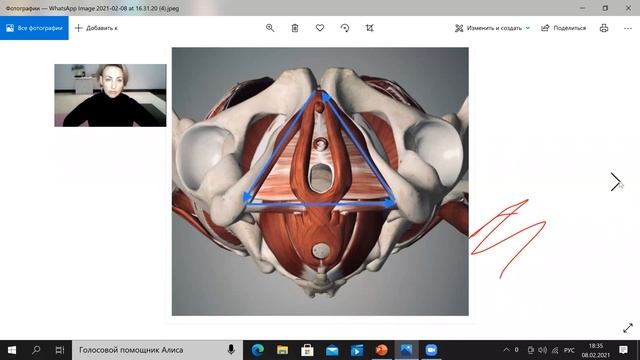Open clock and date flyout
The height and width of the screenshot is (360, 640).
pos(596,350)
